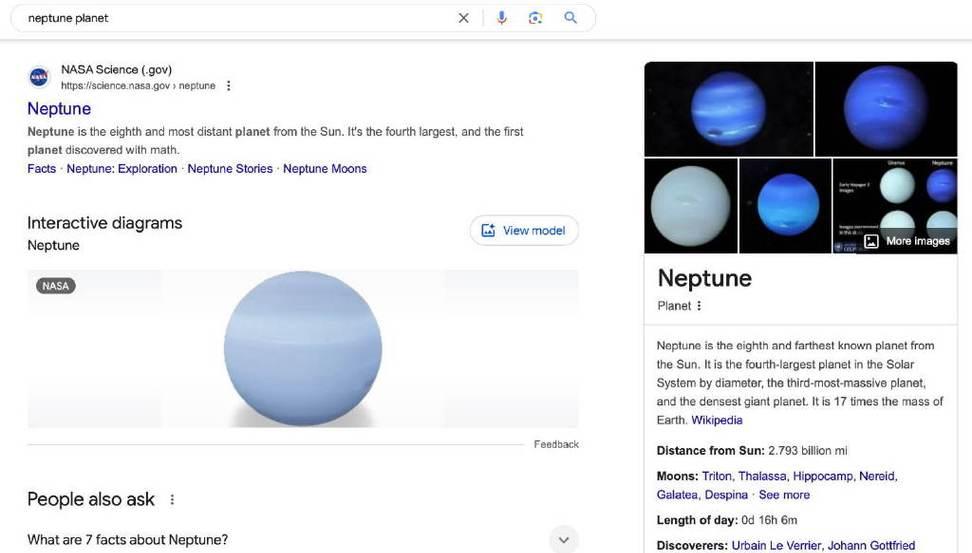
Task: Open the top-right dark blue Neptune image
Action: pyautogui.click(x=886, y=108)
